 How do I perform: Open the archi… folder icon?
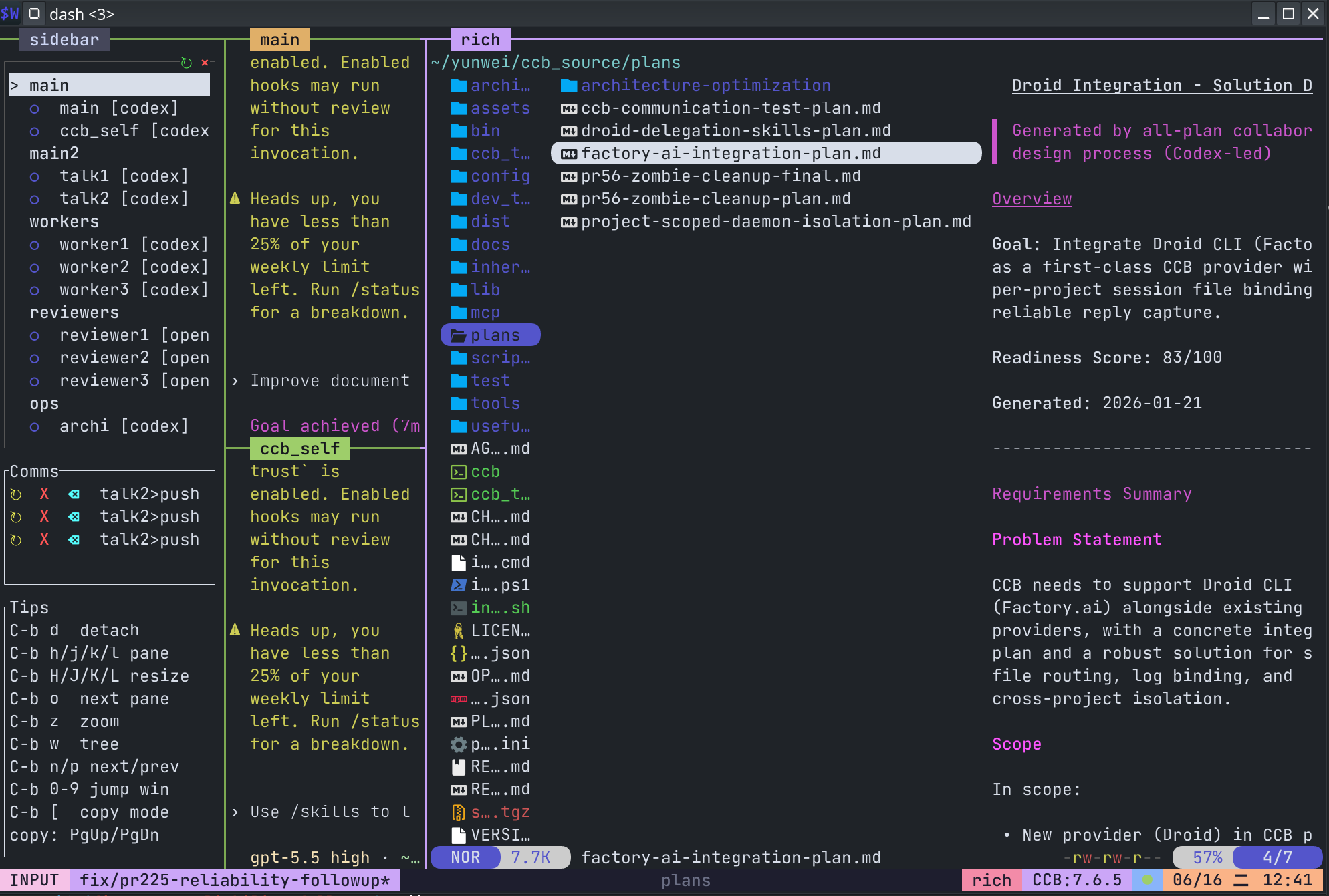[x=459, y=86]
